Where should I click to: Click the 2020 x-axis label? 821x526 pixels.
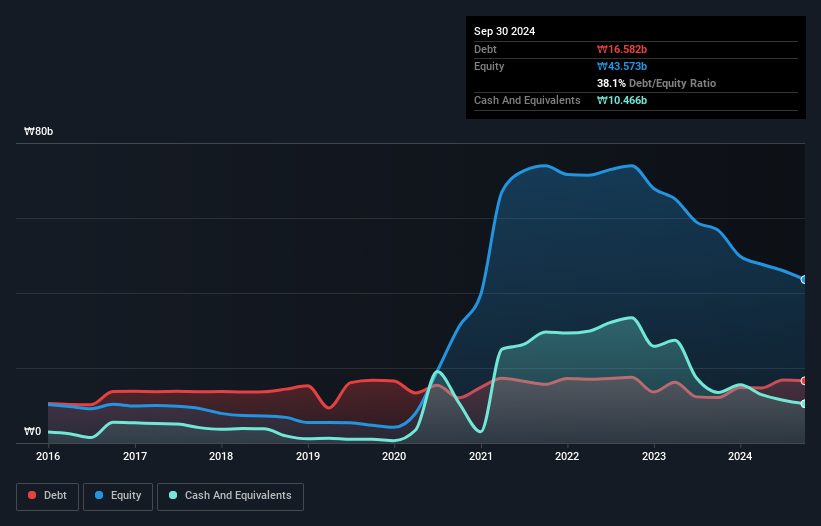click(x=394, y=456)
